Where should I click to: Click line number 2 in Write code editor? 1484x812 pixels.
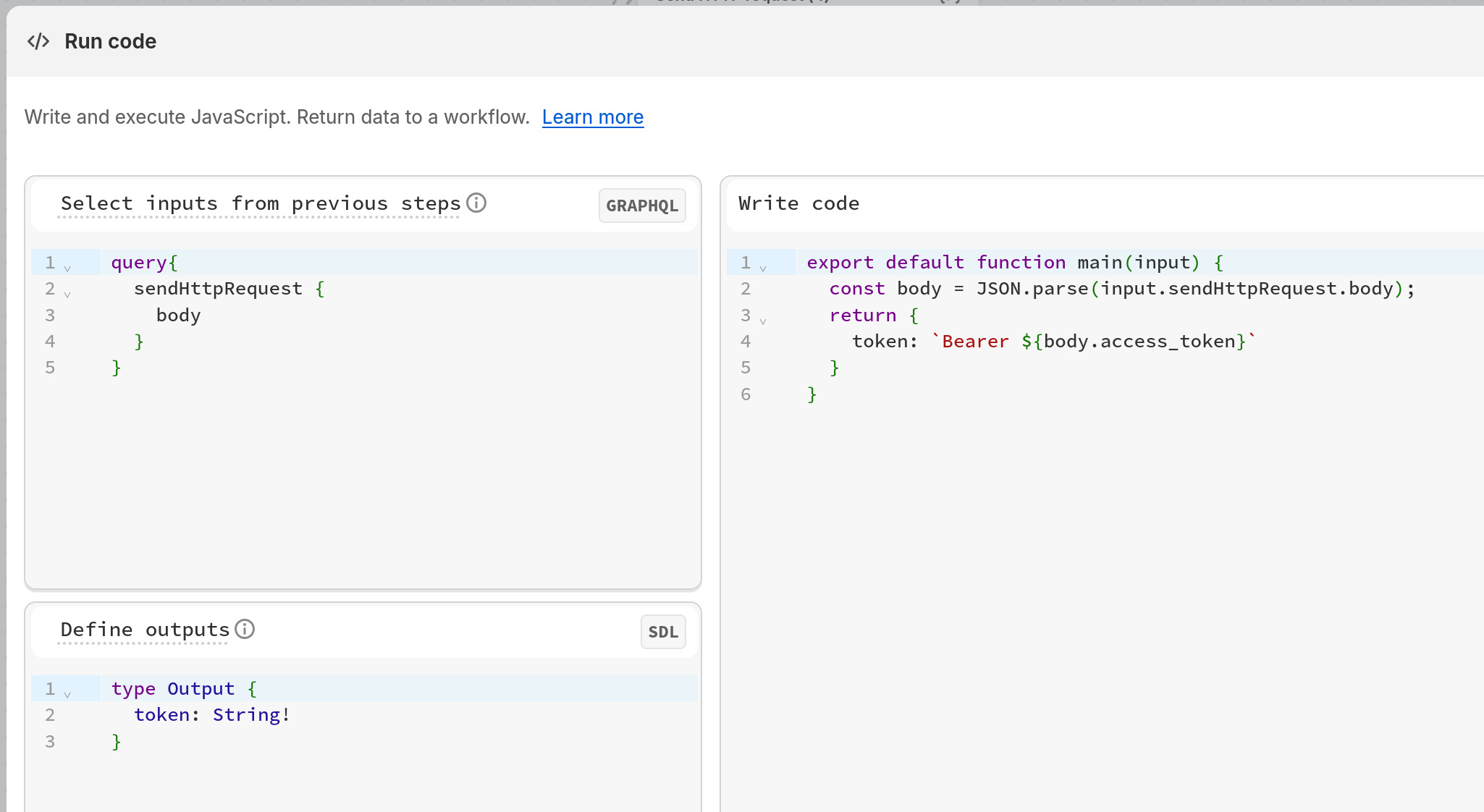[746, 288]
